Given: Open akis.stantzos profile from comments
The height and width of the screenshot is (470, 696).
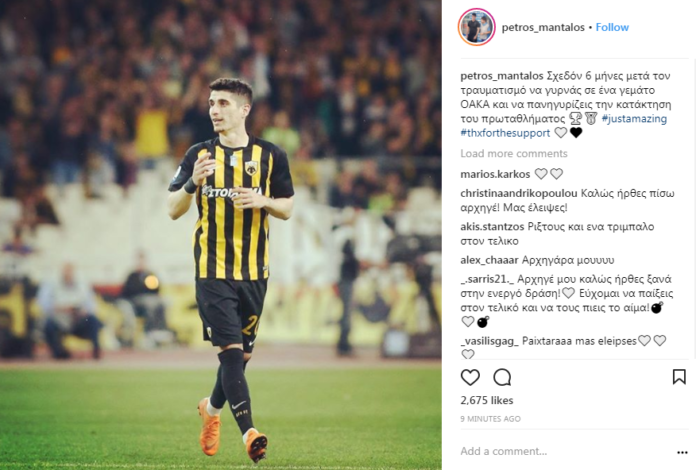Looking at the screenshot, I should pyautogui.click(x=492, y=226).
